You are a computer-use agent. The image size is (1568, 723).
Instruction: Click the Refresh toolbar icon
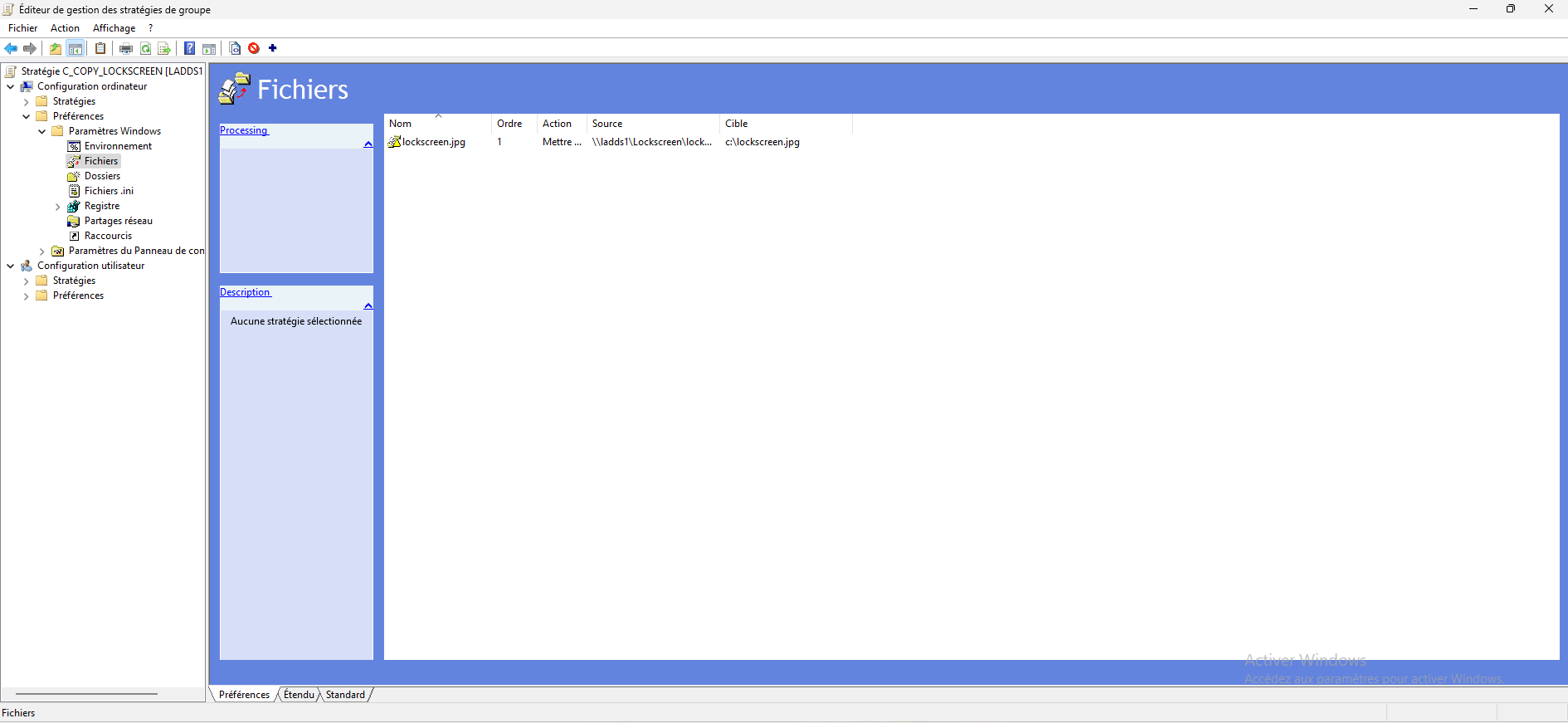click(x=145, y=48)
